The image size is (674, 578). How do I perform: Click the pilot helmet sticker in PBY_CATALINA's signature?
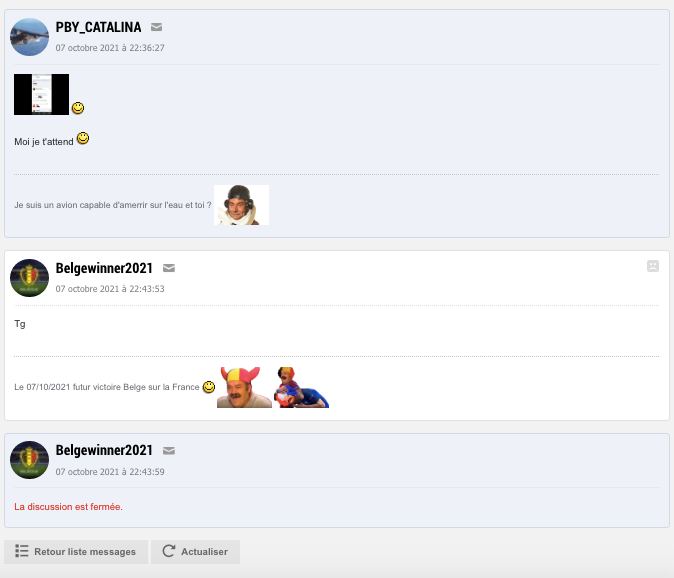pyautogui.click(x=242, y=205)
